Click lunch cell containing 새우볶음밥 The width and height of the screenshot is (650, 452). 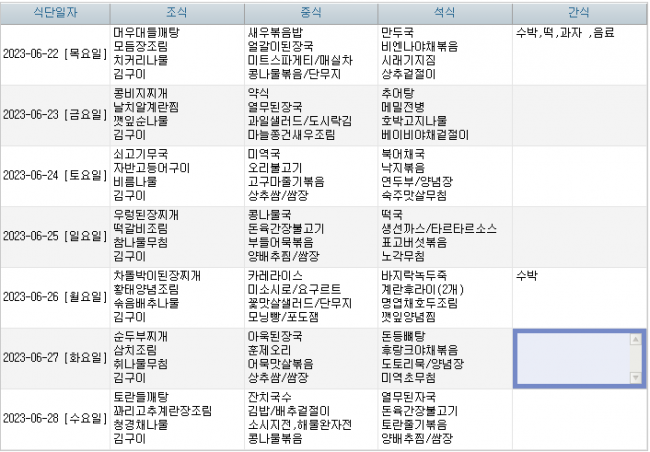[x=311, y=55]
